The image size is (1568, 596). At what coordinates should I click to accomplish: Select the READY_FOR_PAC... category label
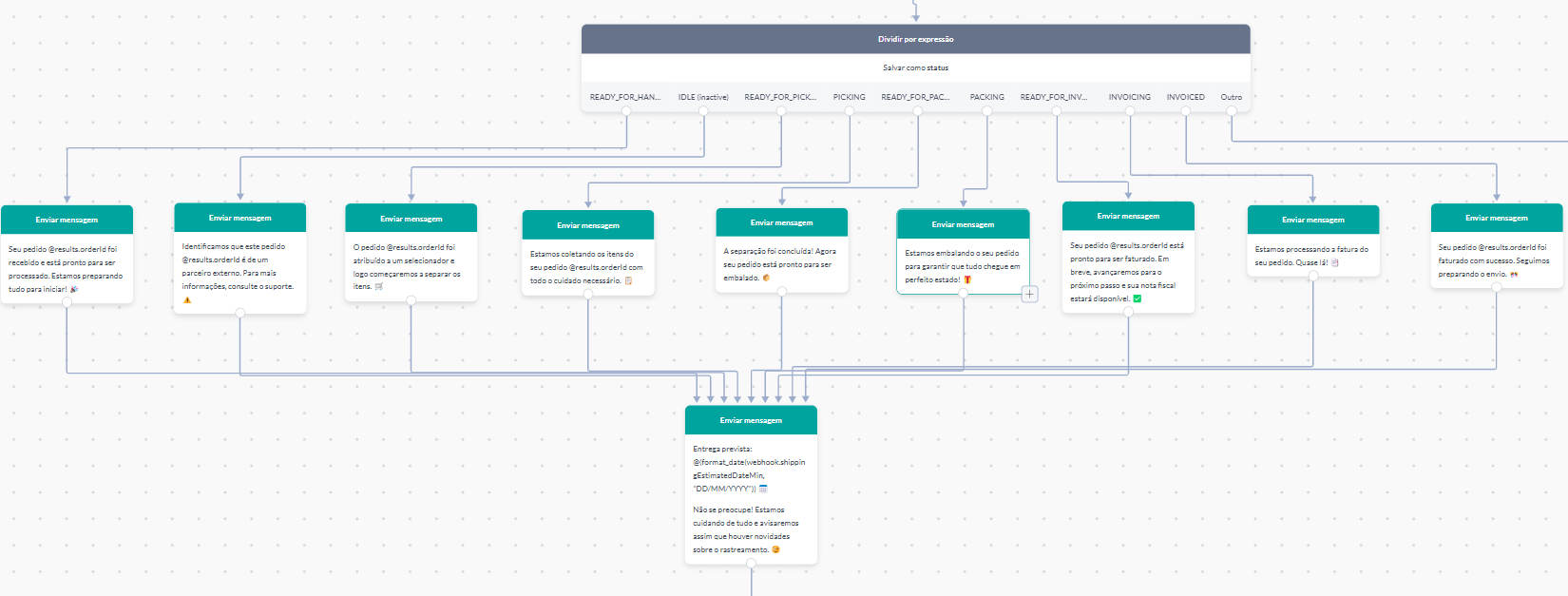click(x=916, y=97)
